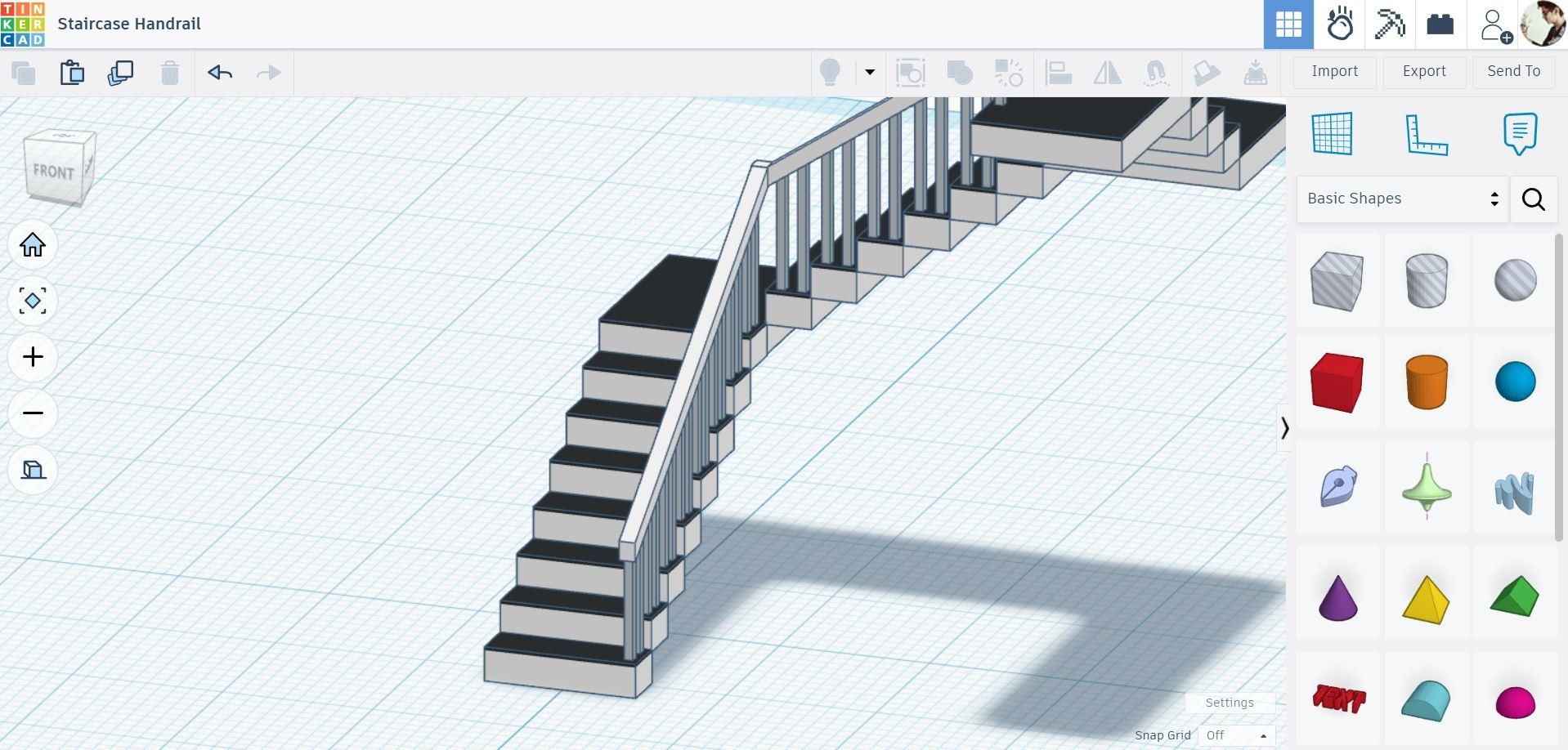1568x750 pixels.
Task: Select the purple Cone shape
Action: pos(1338,597)
